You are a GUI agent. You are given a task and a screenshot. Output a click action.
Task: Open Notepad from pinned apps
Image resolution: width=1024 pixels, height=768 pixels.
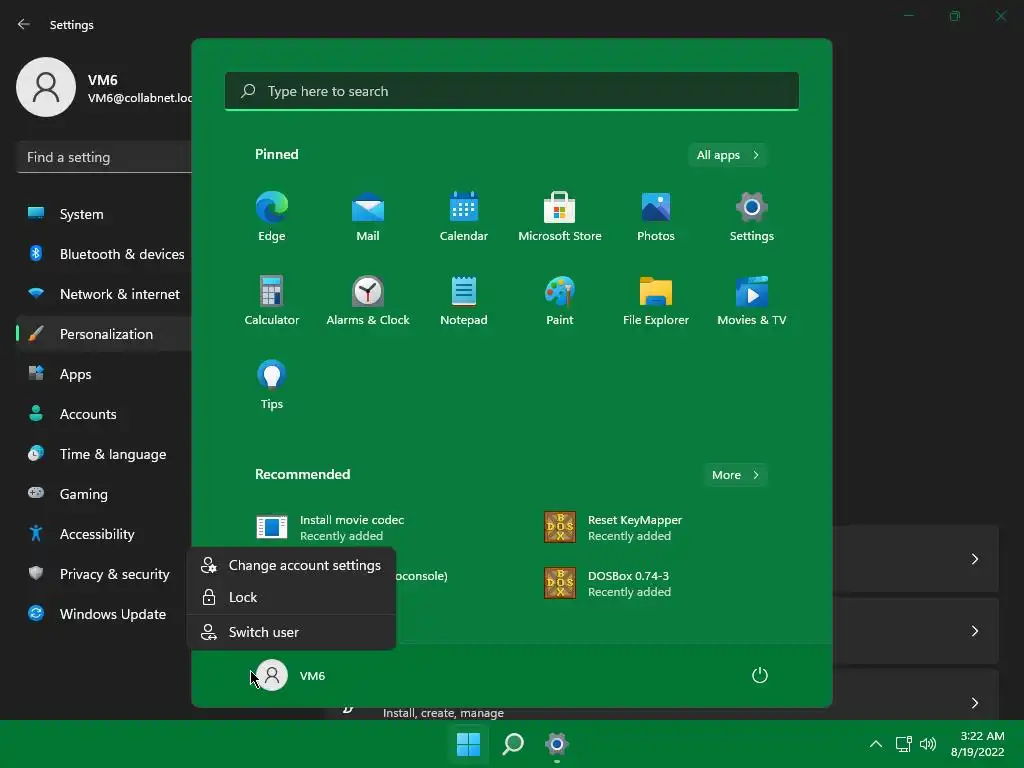[x=464, y=300]
